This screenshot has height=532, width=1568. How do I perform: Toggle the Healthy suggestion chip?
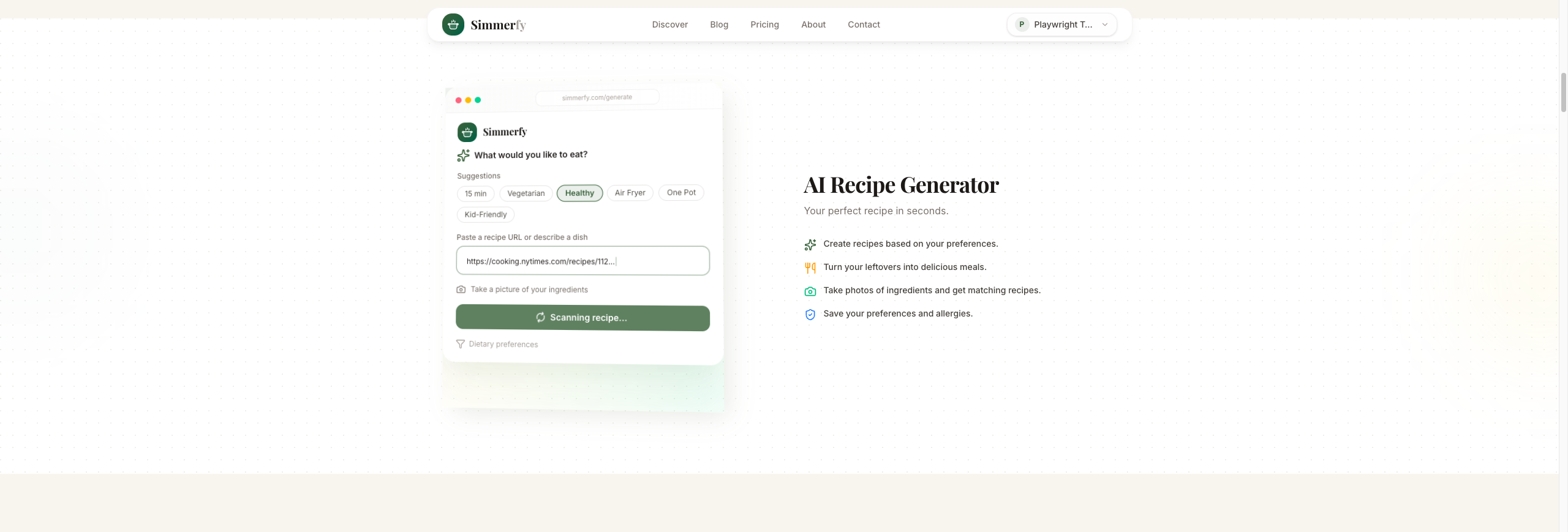click(x=579, y=193)
